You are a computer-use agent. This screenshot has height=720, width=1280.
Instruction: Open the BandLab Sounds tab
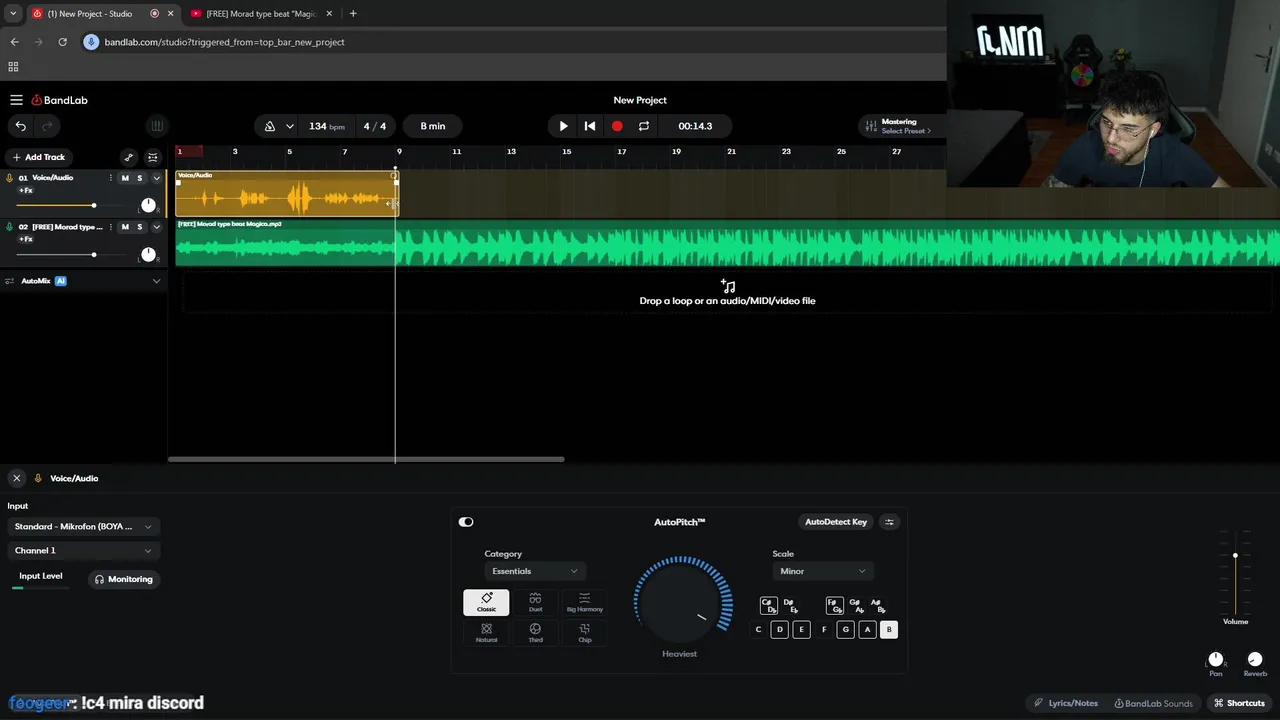coord(1153,703)
